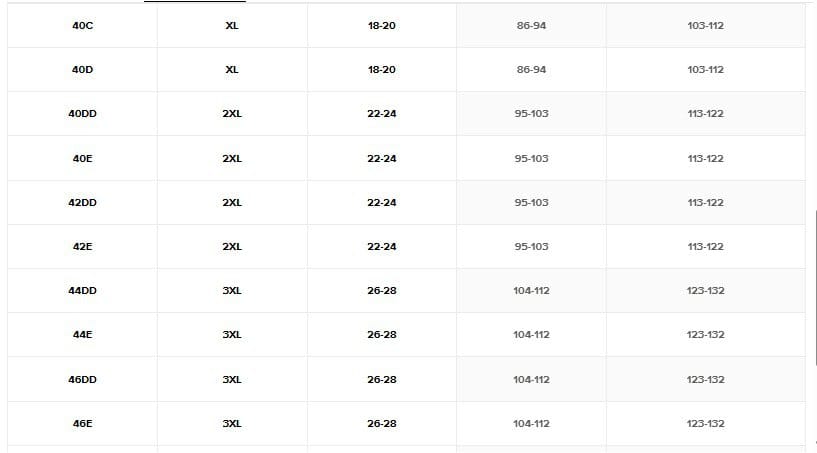Click 3XL in the 44DD row
Image resolution: width=817 pixels, height=453 pixels.
pyautogui.click(x=232, y=291)
